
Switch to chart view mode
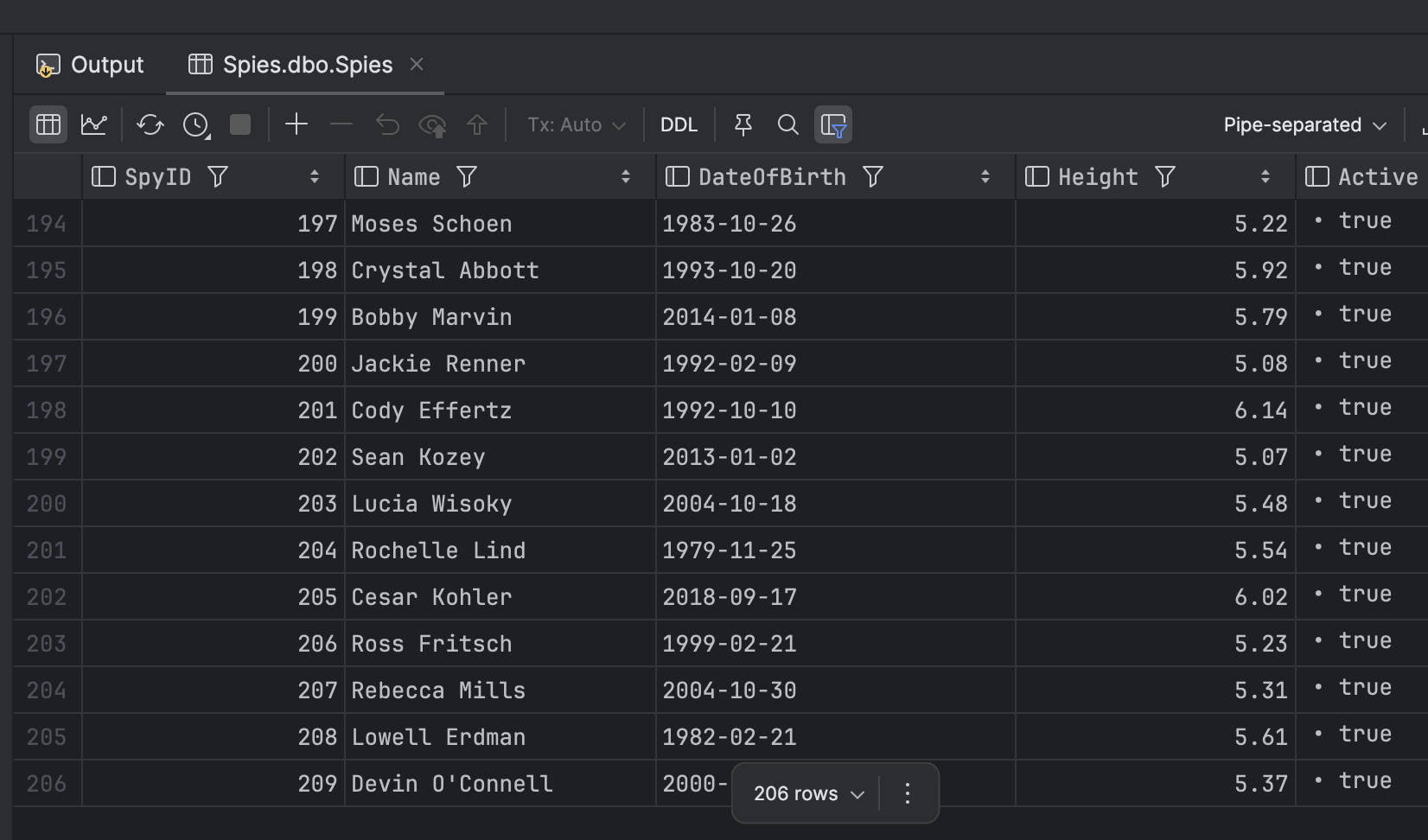93,124
